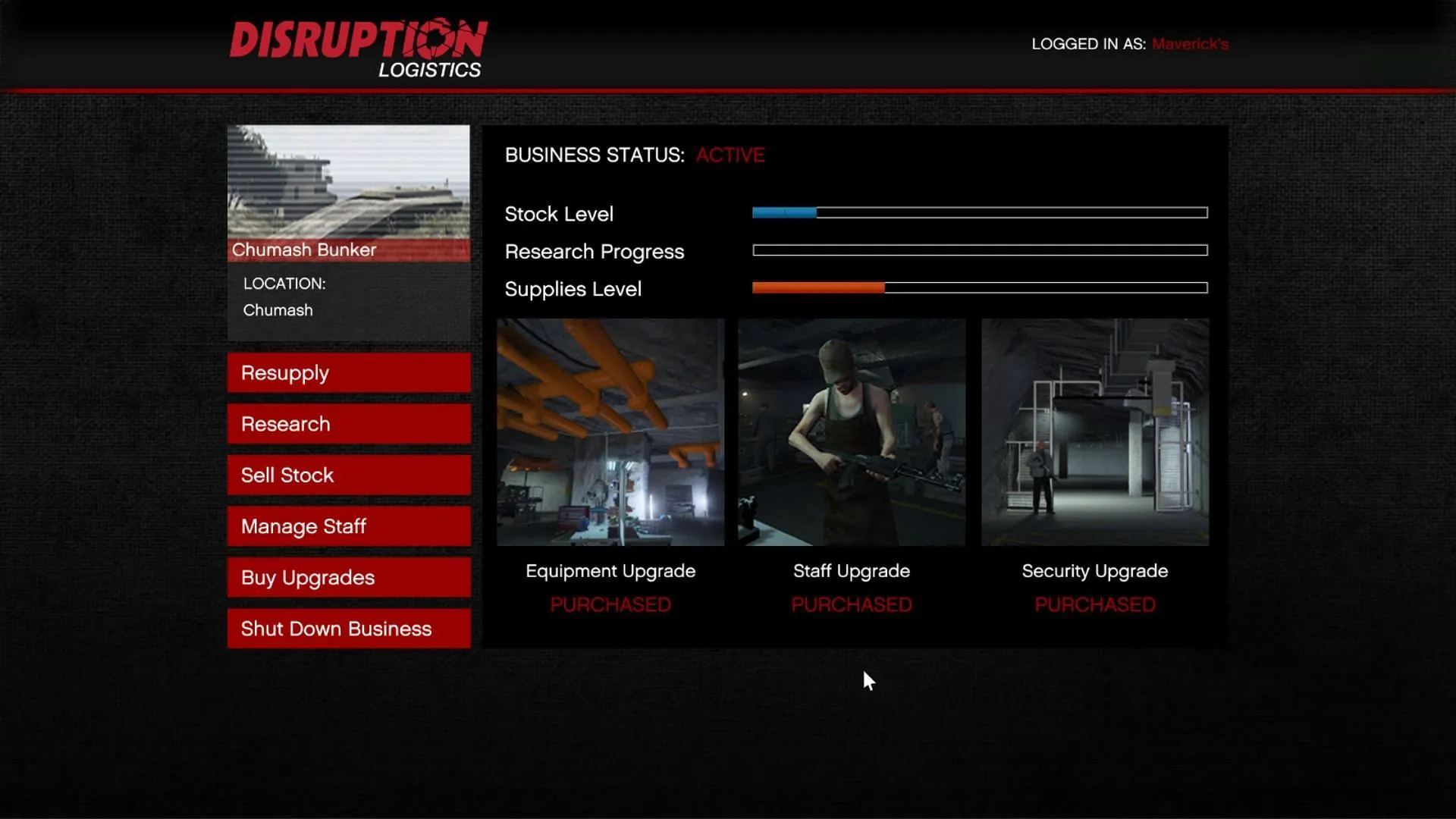Click the Shut Down Business button
The height and width of the screenshot is (819, 1456).
click(x=347, y=628)
